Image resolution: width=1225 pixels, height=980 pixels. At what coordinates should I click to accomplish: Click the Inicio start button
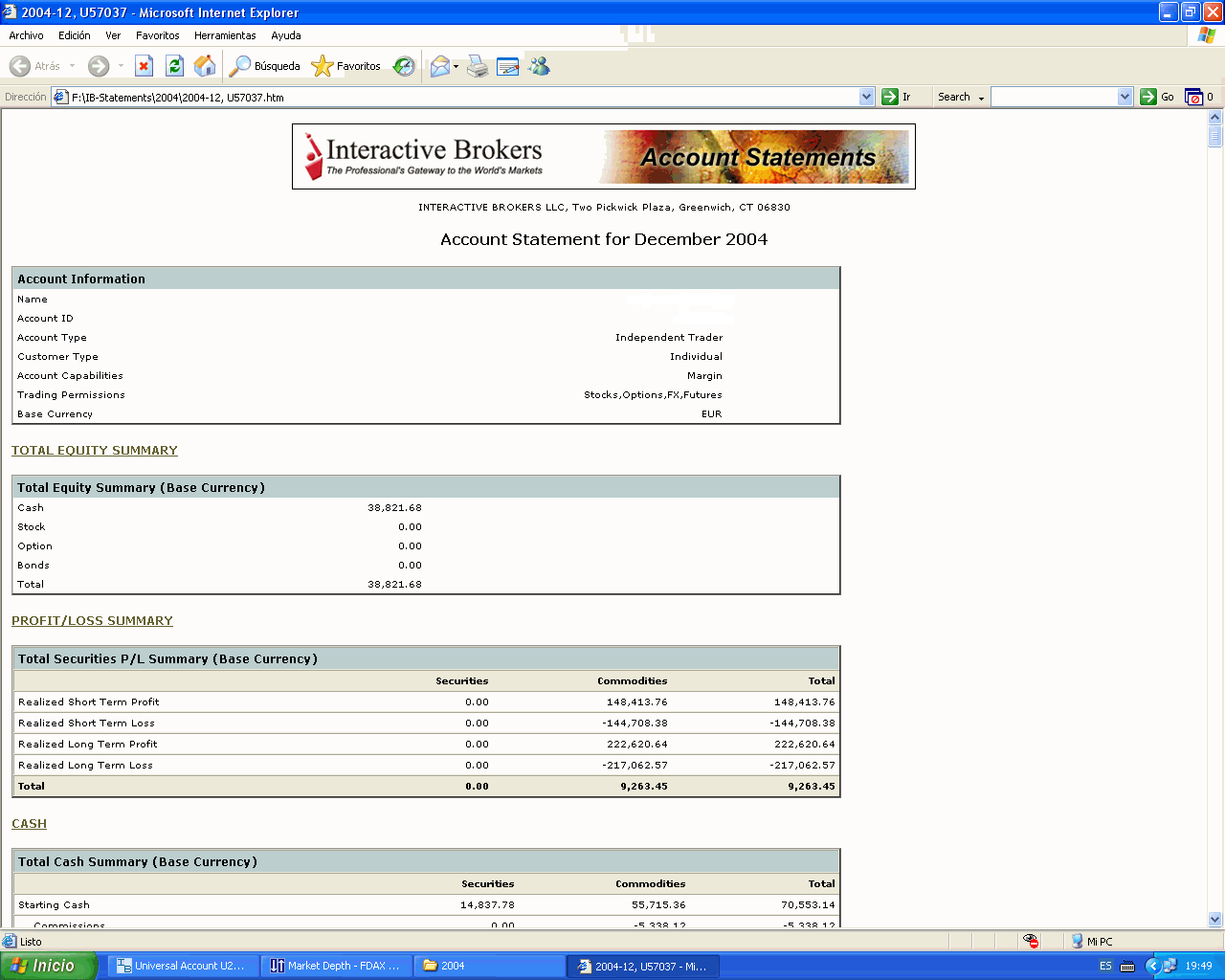tap(49, 966)
